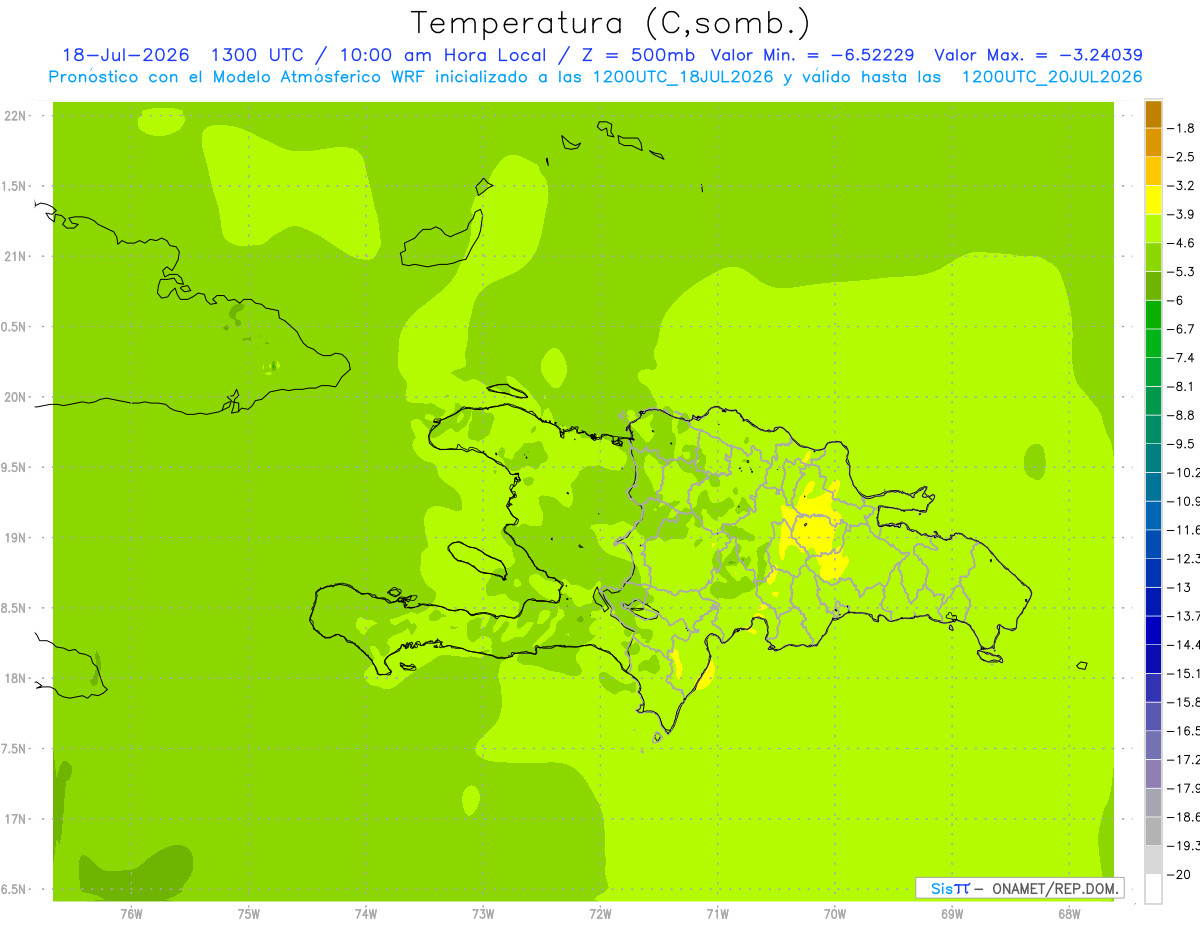
Task: Click the '-1.8' colorbar label
Action: pyautogui.click(x=1181, y=128)
